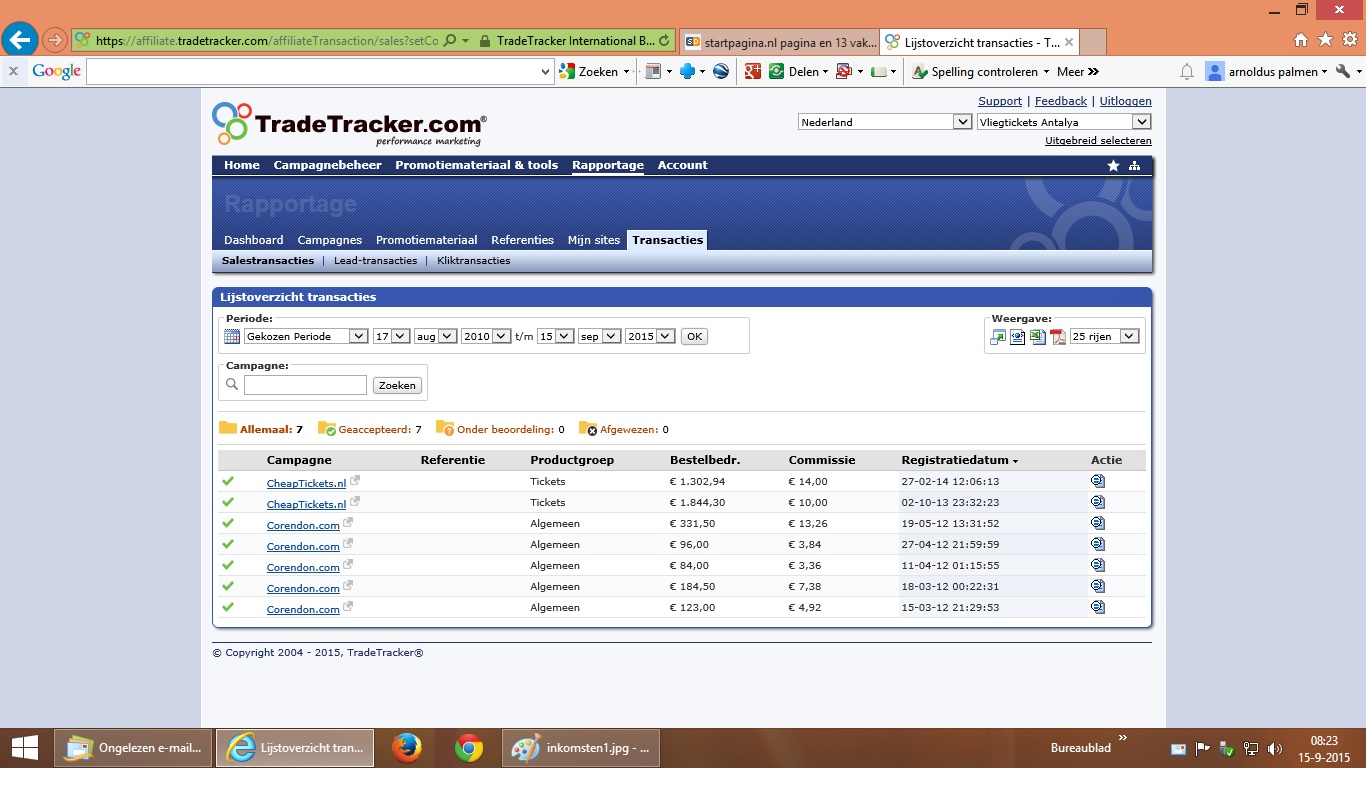Switch to the Dashboard tab
Image resolution: width=1366 pixels, height=800 pixels.
[x=254, y=240]
